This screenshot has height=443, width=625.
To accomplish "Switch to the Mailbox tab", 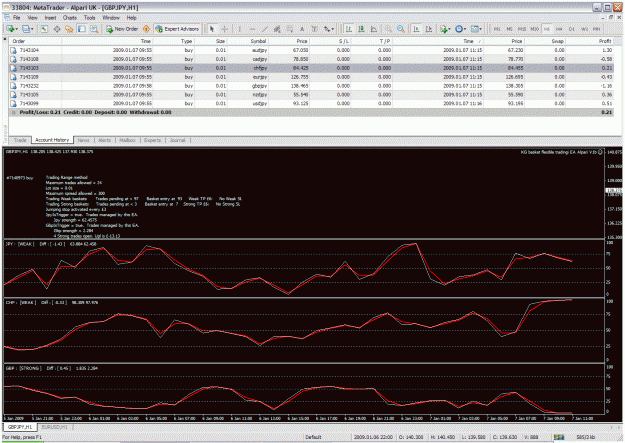I will 128,140.
